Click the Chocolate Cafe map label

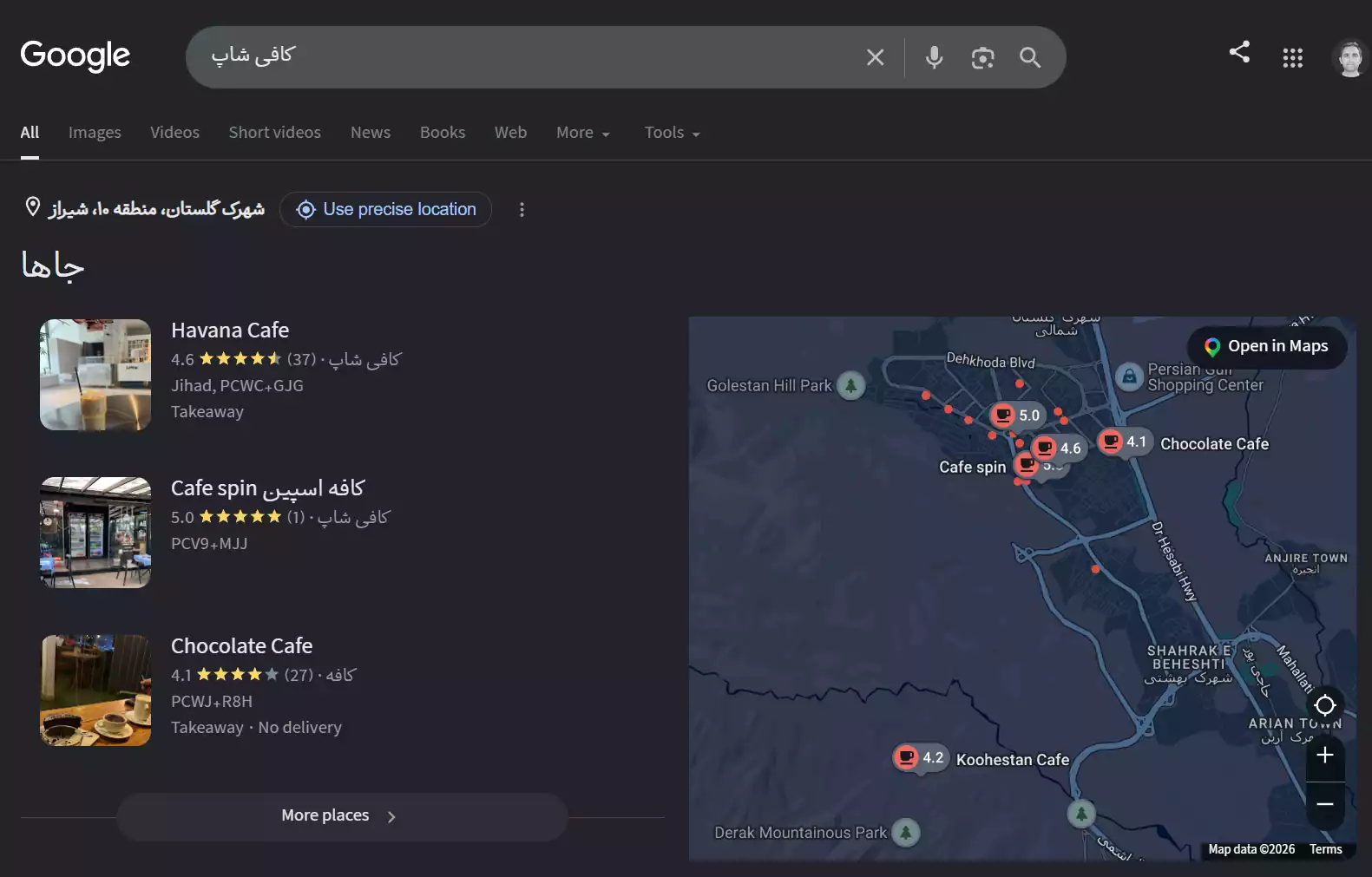tap(1215, 444)
